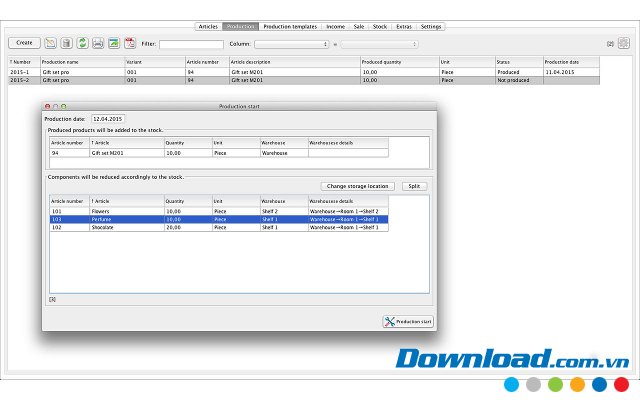Click Change storage location button

click(358, 186)
